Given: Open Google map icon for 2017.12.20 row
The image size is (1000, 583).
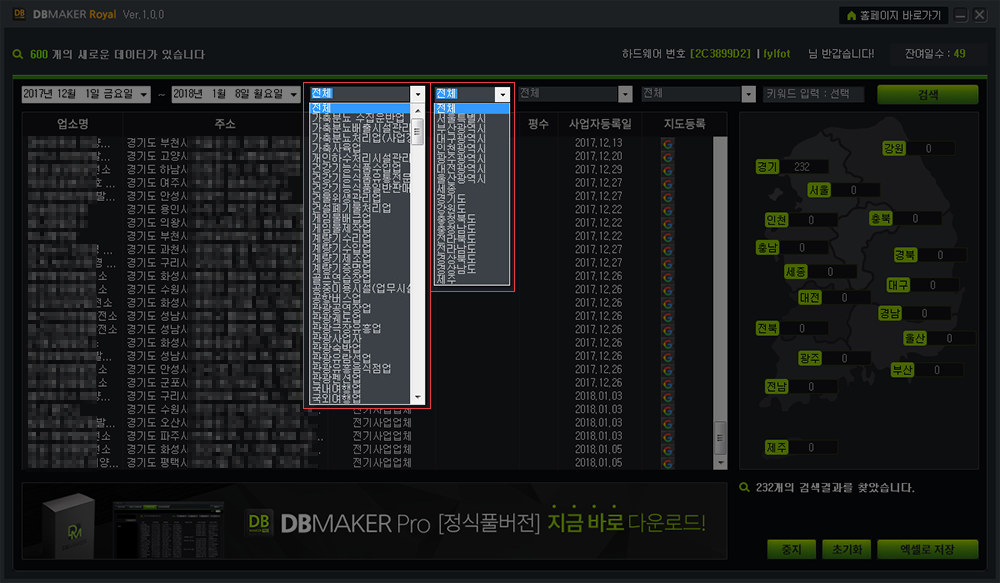Looking at the screenshot, I should (x=668, y=156).
